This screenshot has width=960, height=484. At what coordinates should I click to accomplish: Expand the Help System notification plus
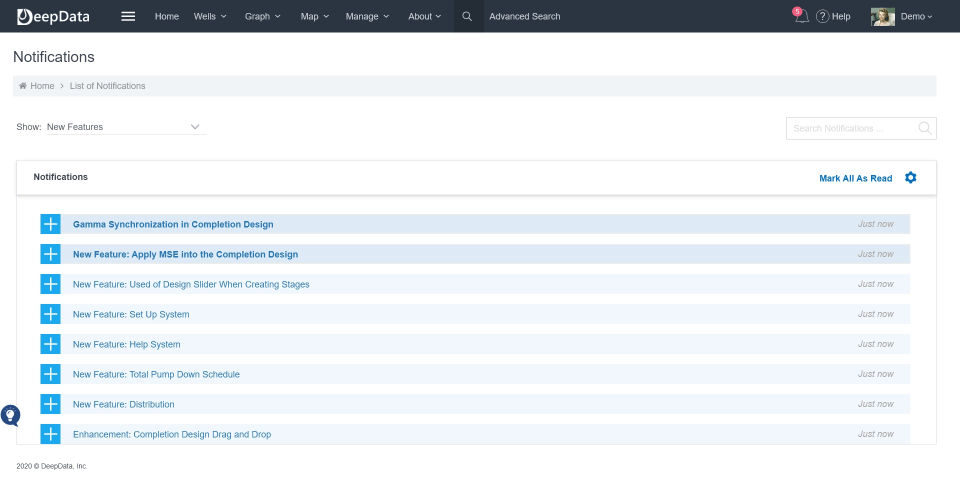coord(50,344)
